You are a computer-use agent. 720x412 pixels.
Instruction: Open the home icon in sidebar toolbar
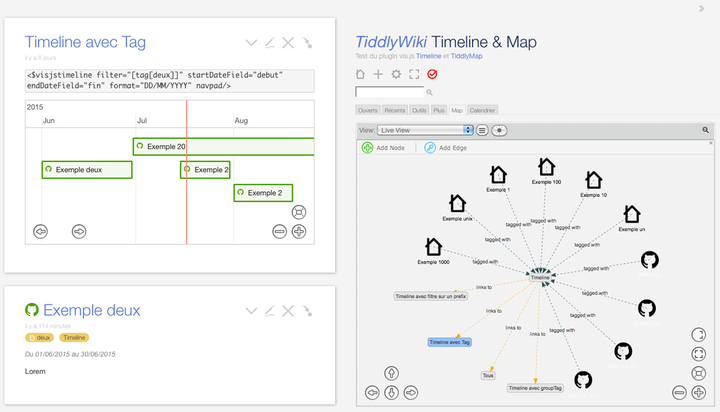click(x=360, y=74)
